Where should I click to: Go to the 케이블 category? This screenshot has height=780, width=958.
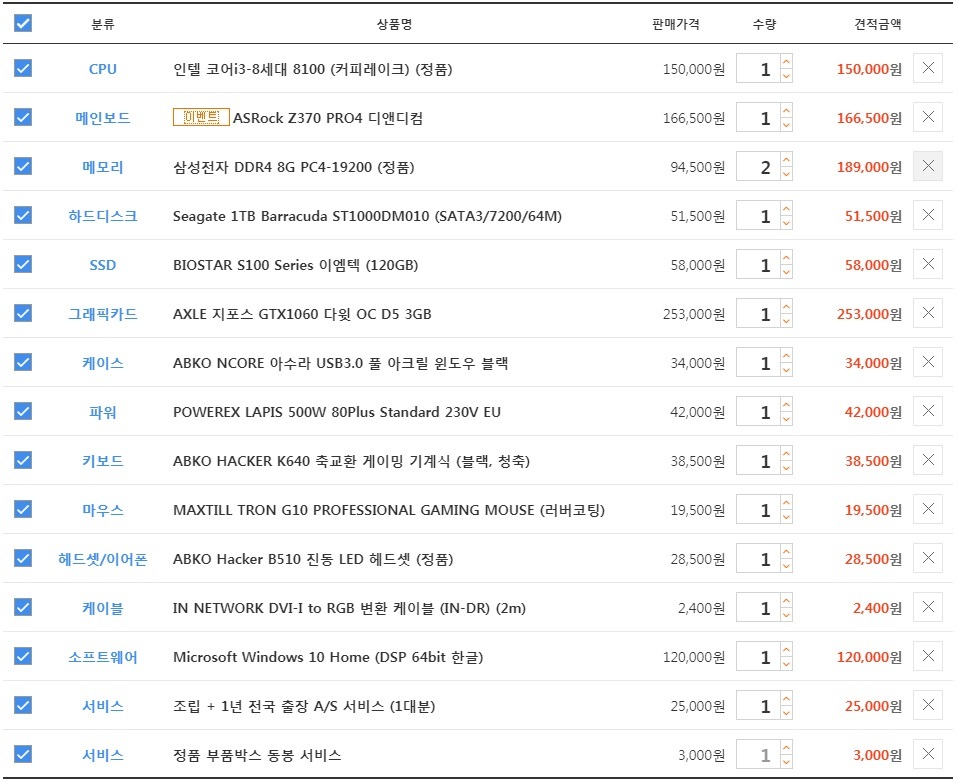(x=103, y=608)
